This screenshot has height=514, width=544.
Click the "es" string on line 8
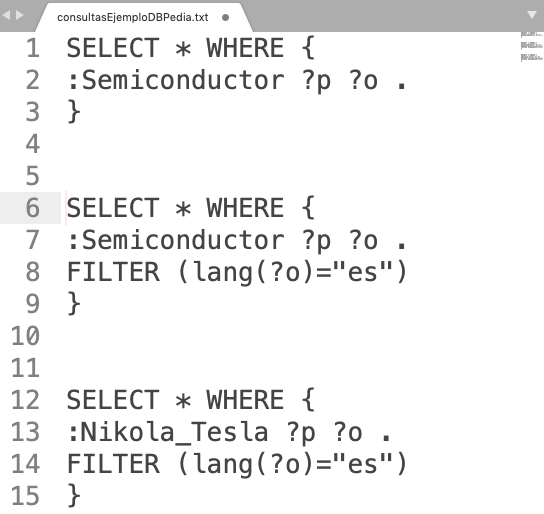[364, 271]
